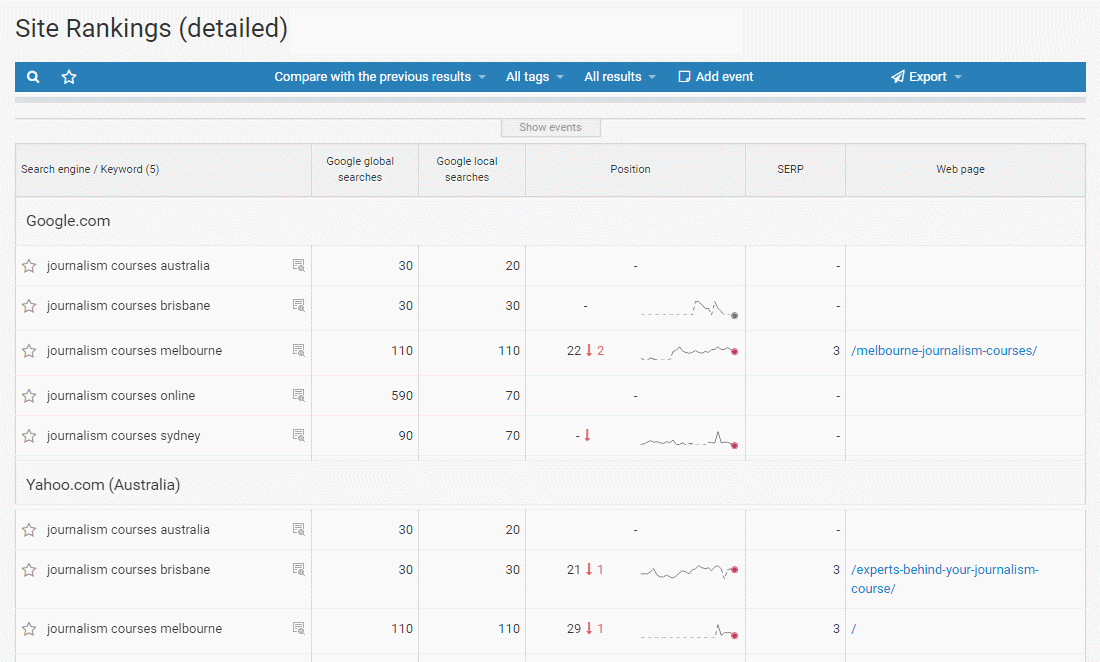Star the Yahoo journalism courses australia keyword

click(x=29, y=530)
